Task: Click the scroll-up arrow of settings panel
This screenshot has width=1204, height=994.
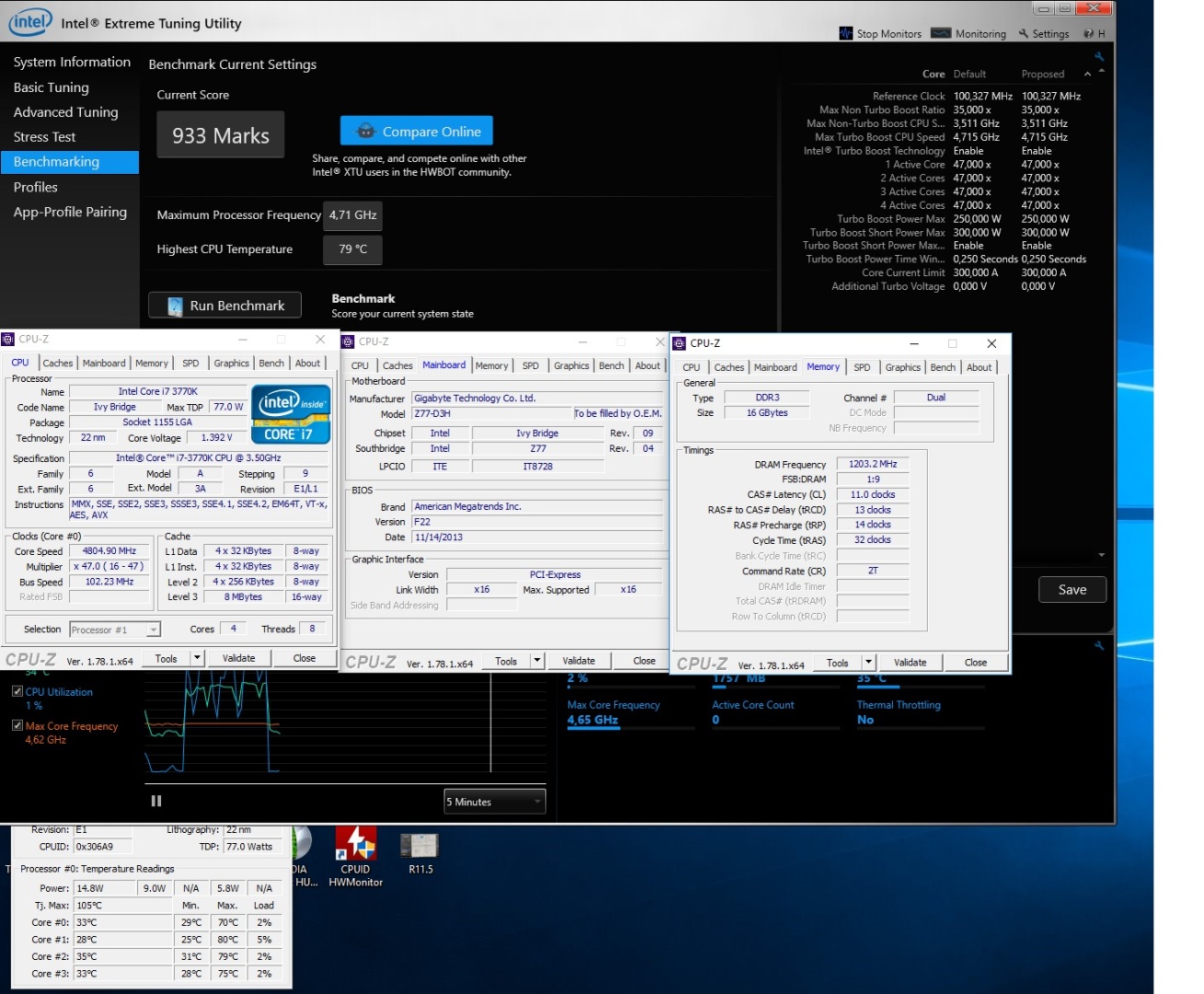Action: tap(1102, 71)
